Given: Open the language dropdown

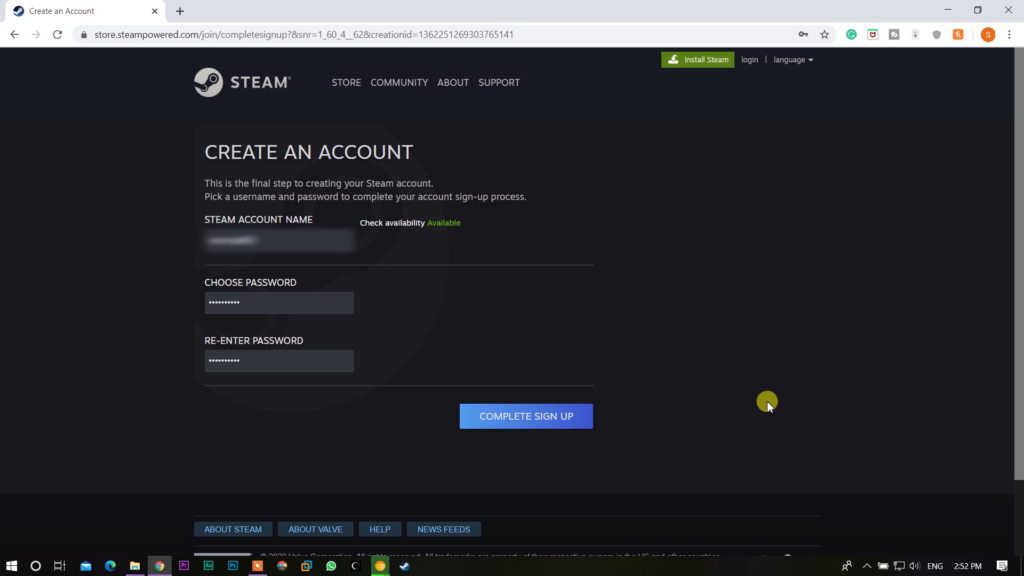Looking at the screenshot, I should click(793, 59).
